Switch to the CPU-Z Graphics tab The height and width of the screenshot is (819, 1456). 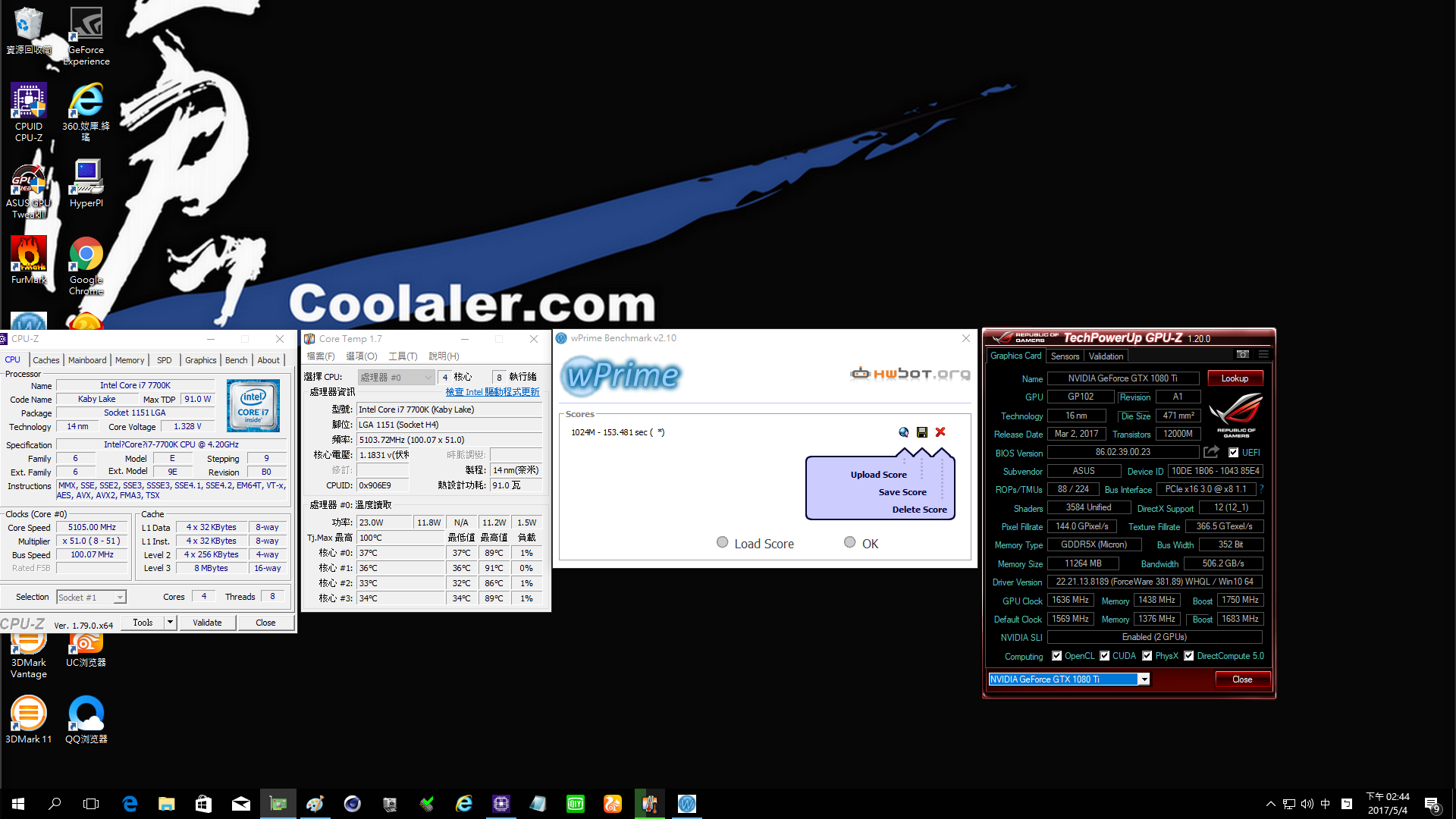coord(201,360)
